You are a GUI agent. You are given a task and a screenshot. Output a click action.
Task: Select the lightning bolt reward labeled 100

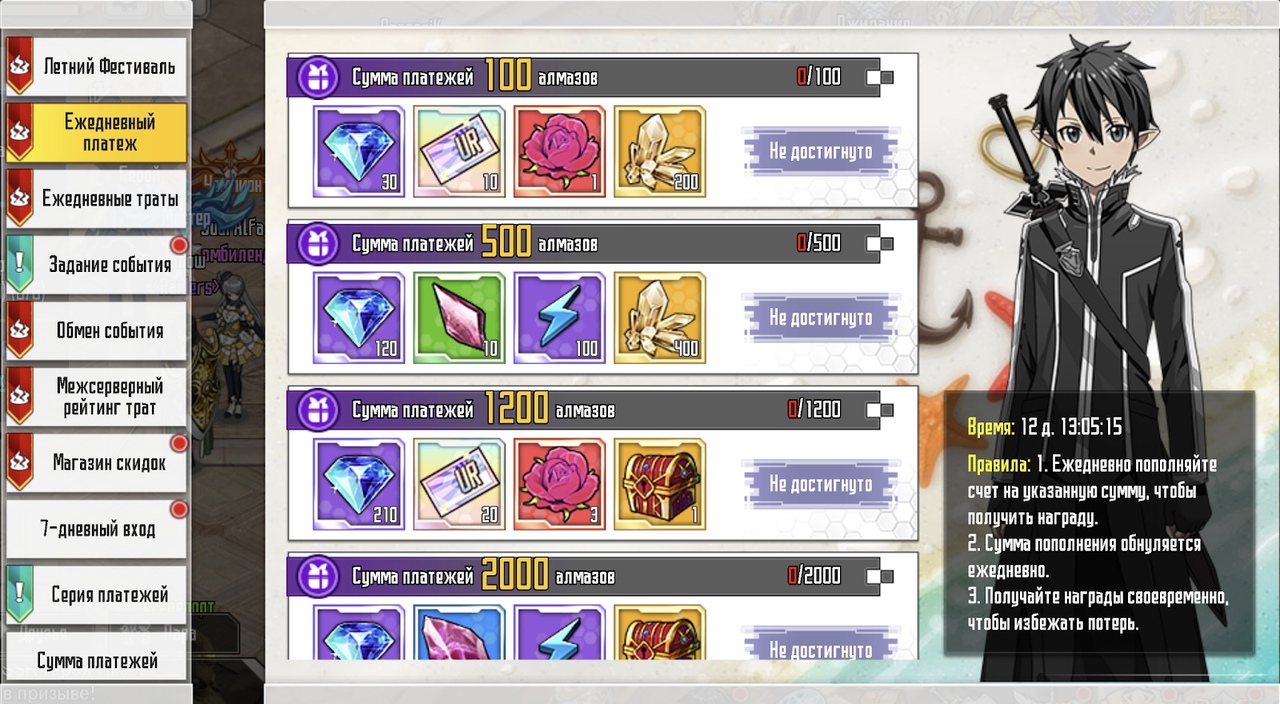(559, 318)
